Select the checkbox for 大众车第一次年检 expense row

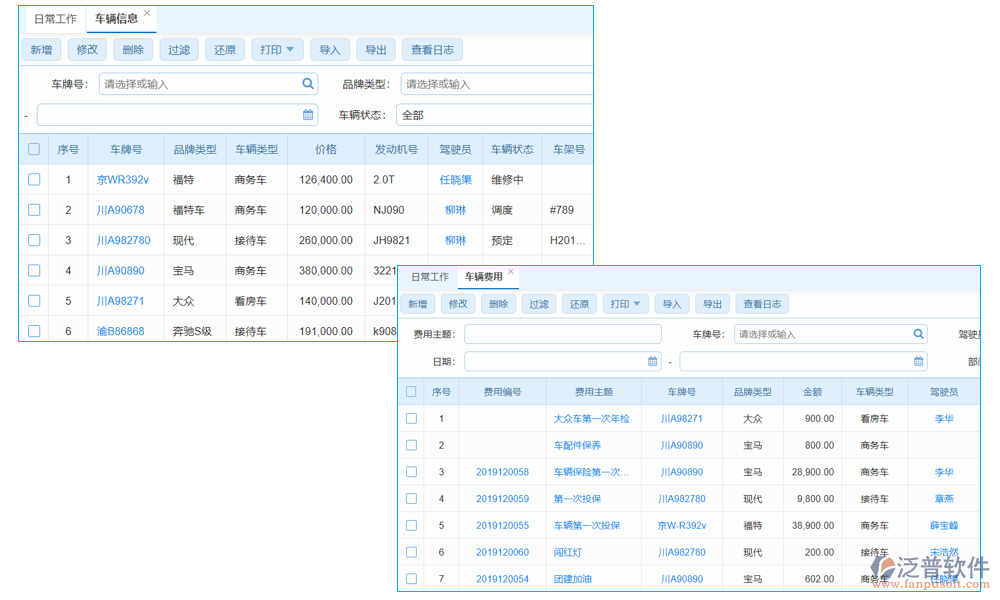[x=411, y=418]
